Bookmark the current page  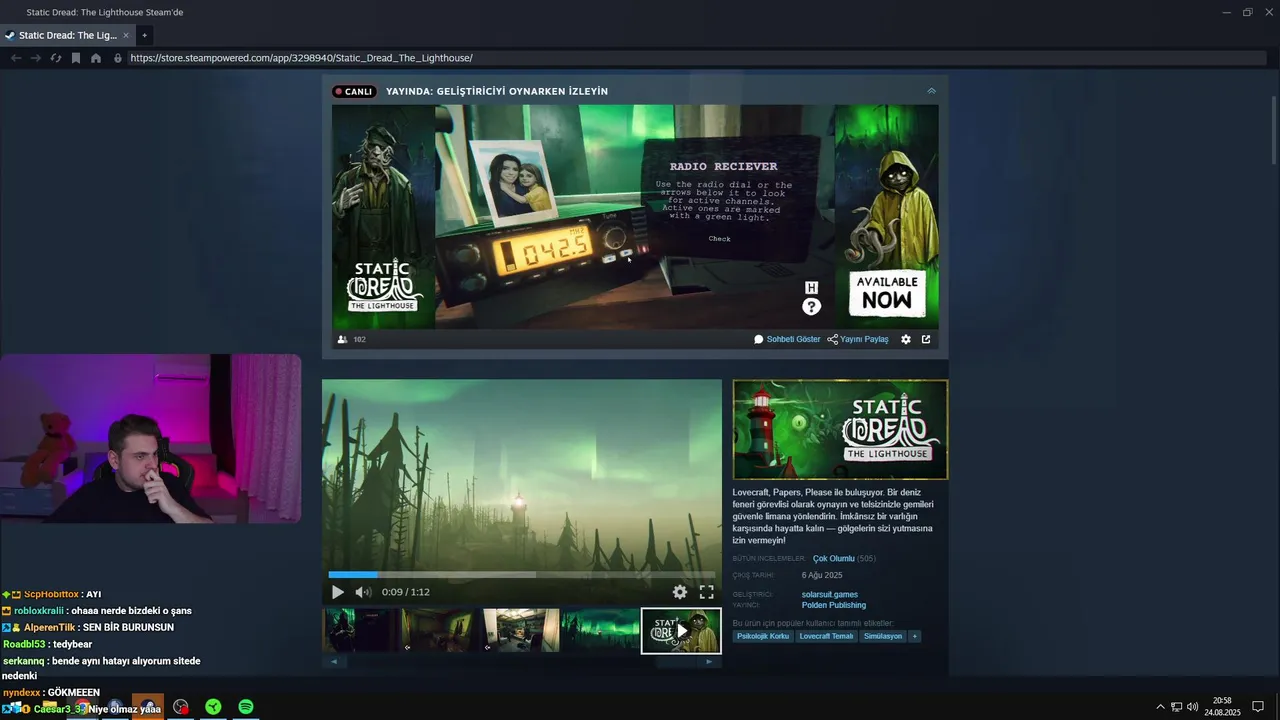pos(76,58)
